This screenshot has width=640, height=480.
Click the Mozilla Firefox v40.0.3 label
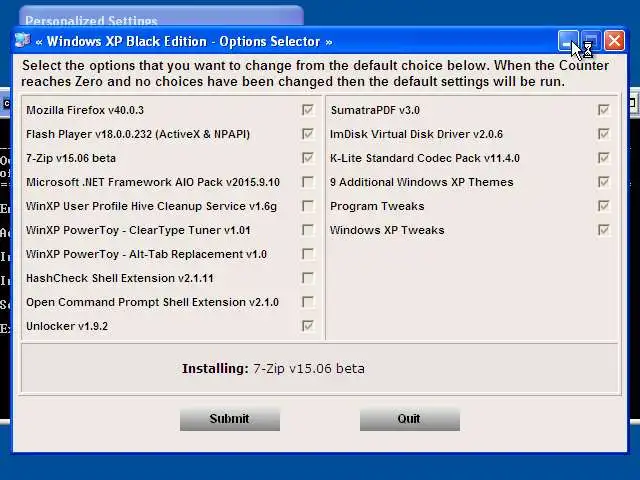[85, 110]
